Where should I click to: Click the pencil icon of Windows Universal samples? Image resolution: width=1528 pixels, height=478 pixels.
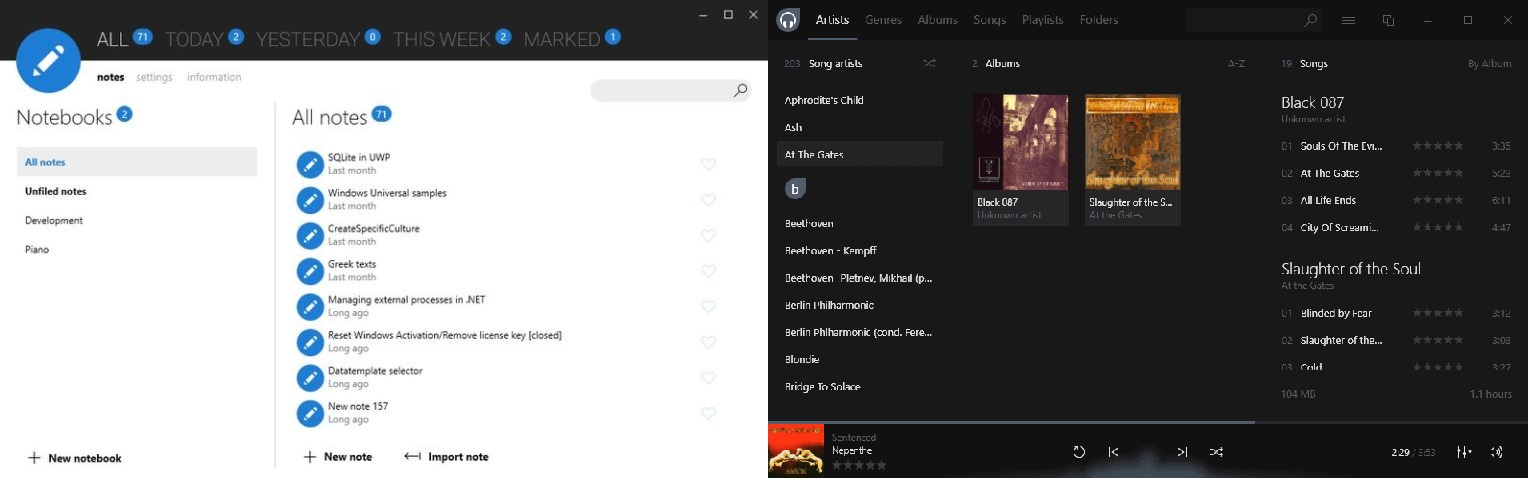[x=310, y=200]
